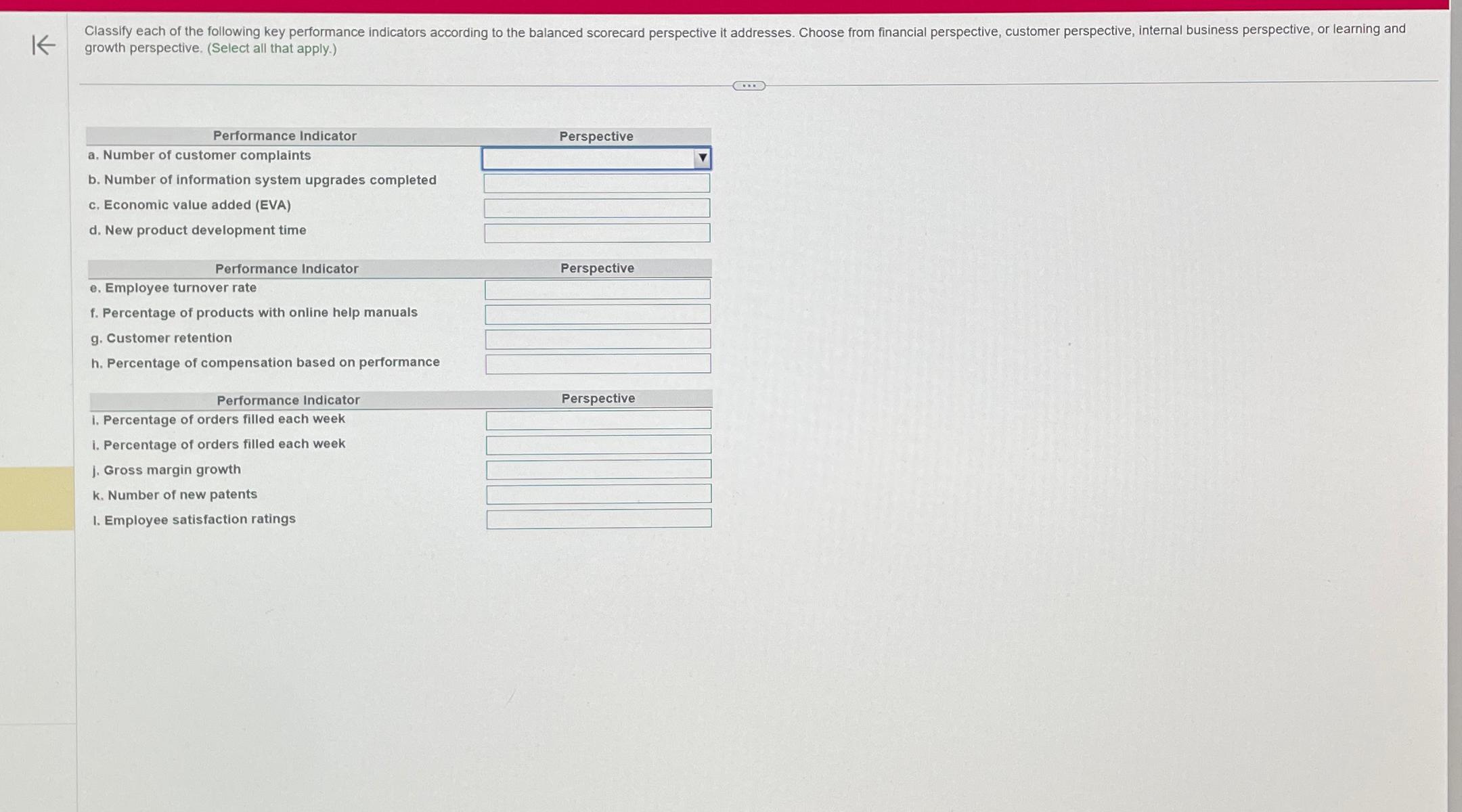Open perspective box for Employee turnover rate
This screenshot has width=1462, height=812.
tap(597, 290)
